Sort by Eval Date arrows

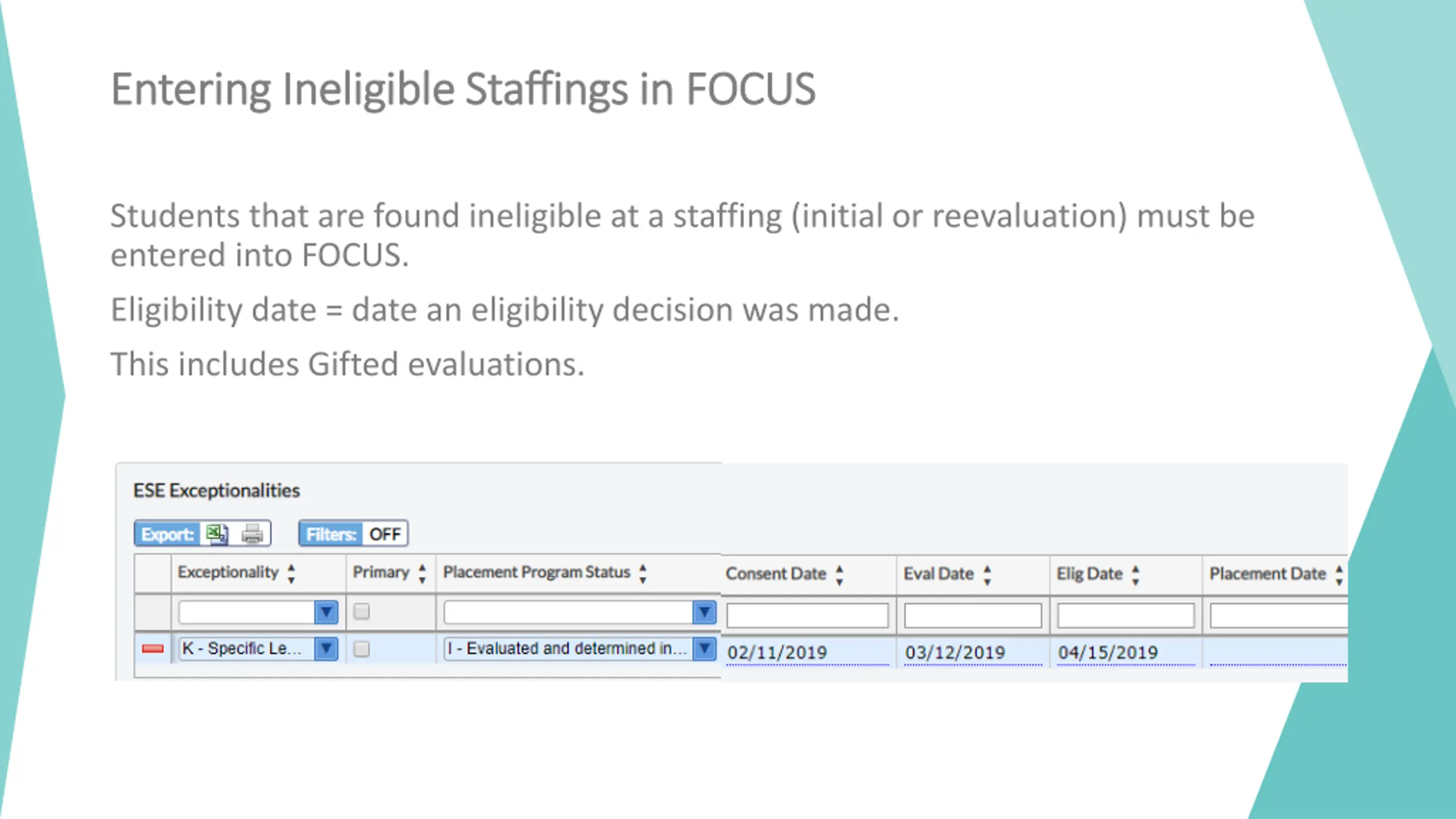(987, 574)
